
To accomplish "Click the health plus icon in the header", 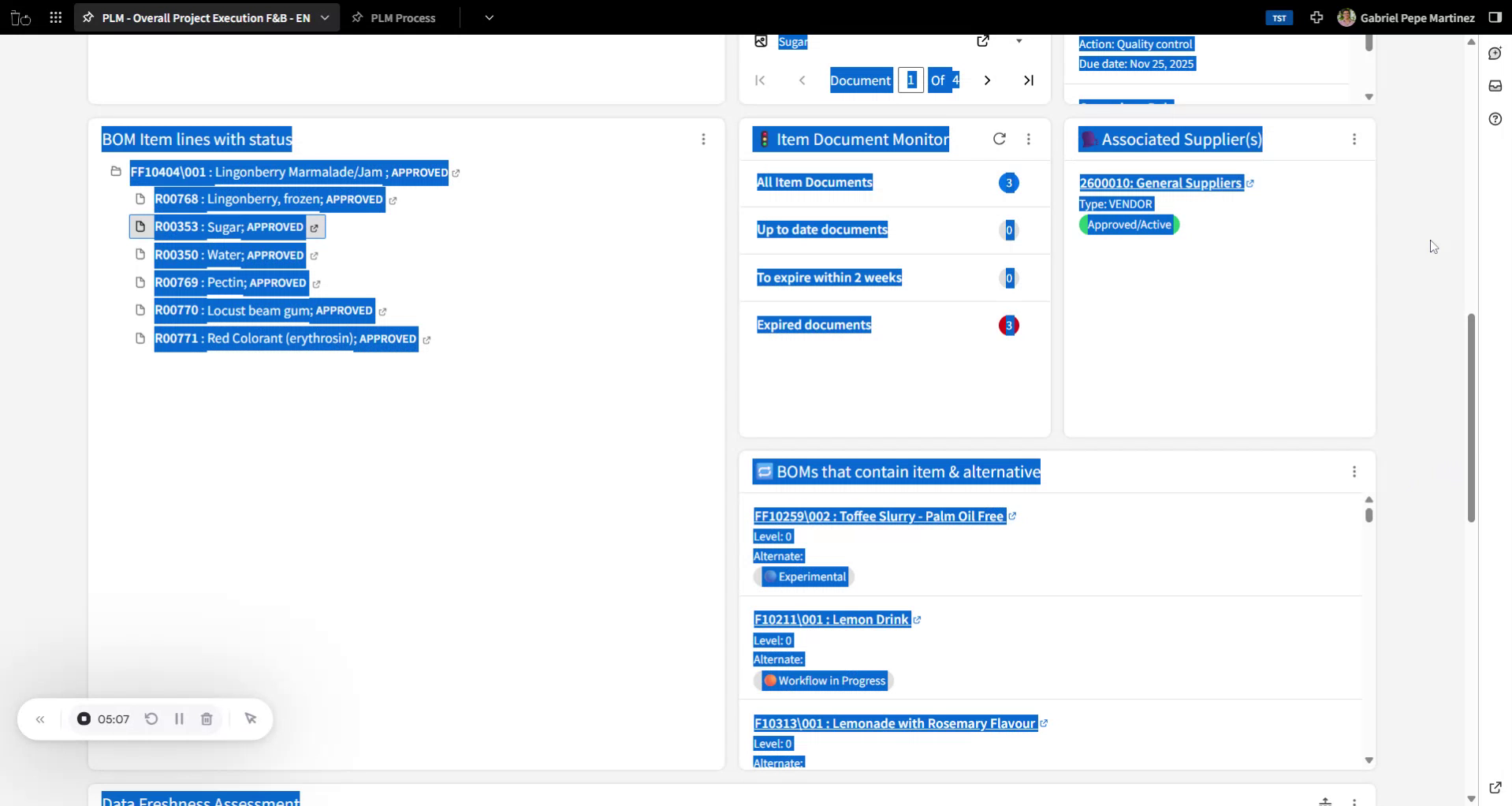I will pos(1316,17).
